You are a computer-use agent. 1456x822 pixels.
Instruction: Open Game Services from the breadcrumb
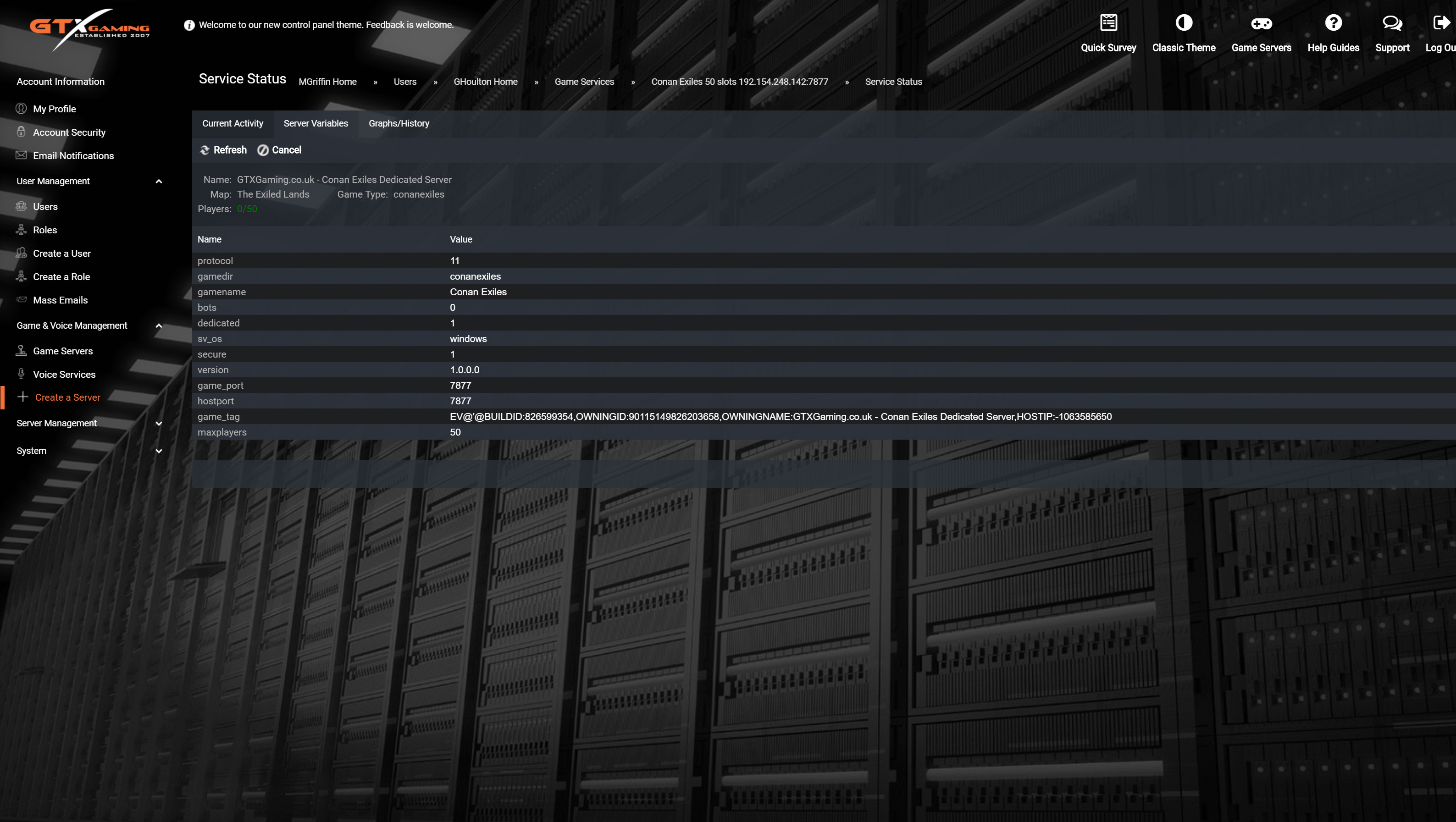[584, 81]
